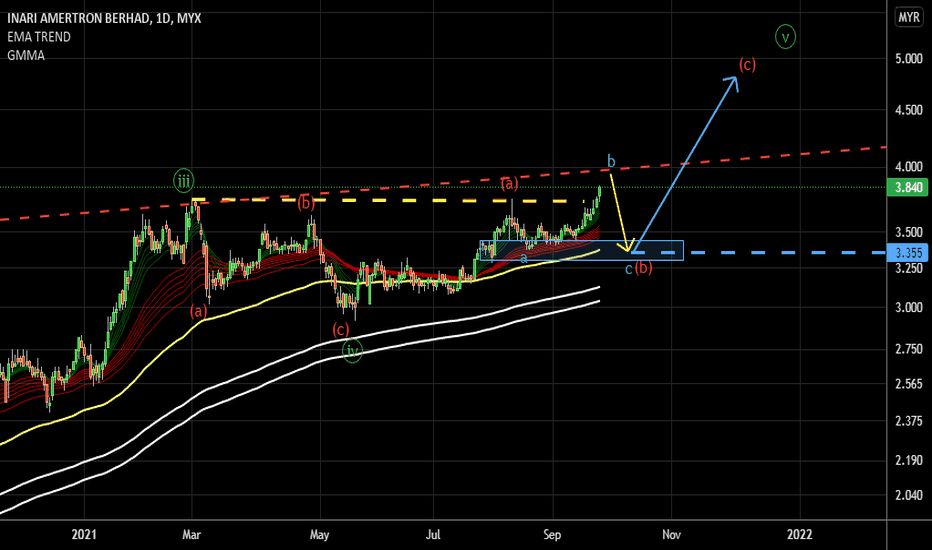Select the EMA TREND indicator label
932x550 pixels.
39,37
